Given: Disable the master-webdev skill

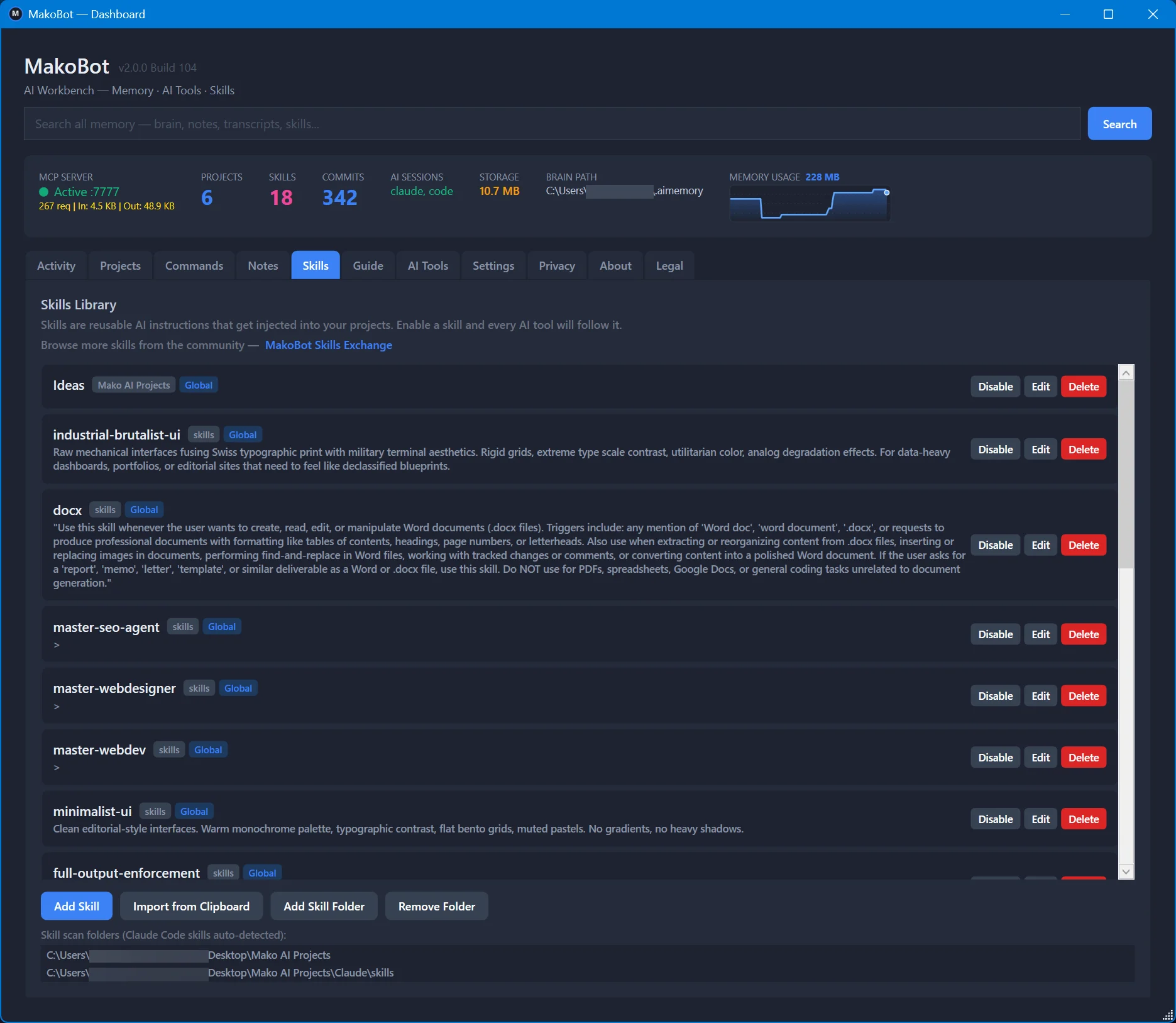Looking at the screenshot, I should [995, 758].
